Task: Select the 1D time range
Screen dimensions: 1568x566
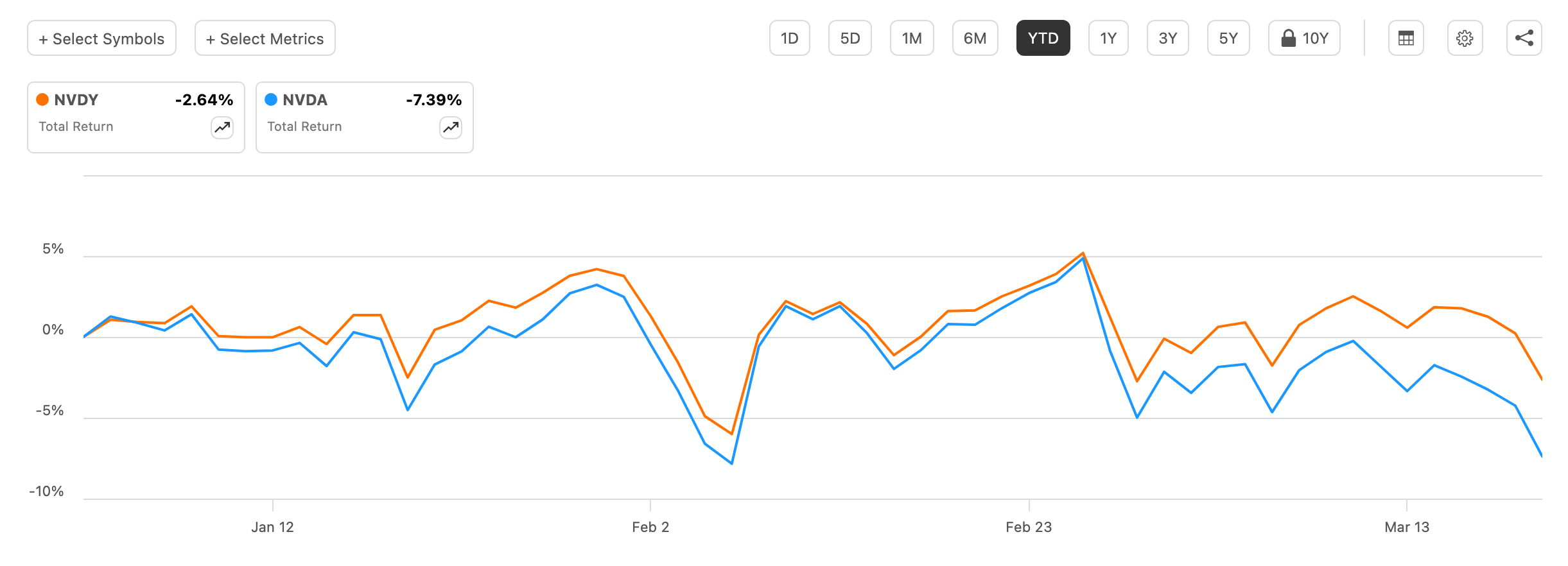Action: click(789, 38)
